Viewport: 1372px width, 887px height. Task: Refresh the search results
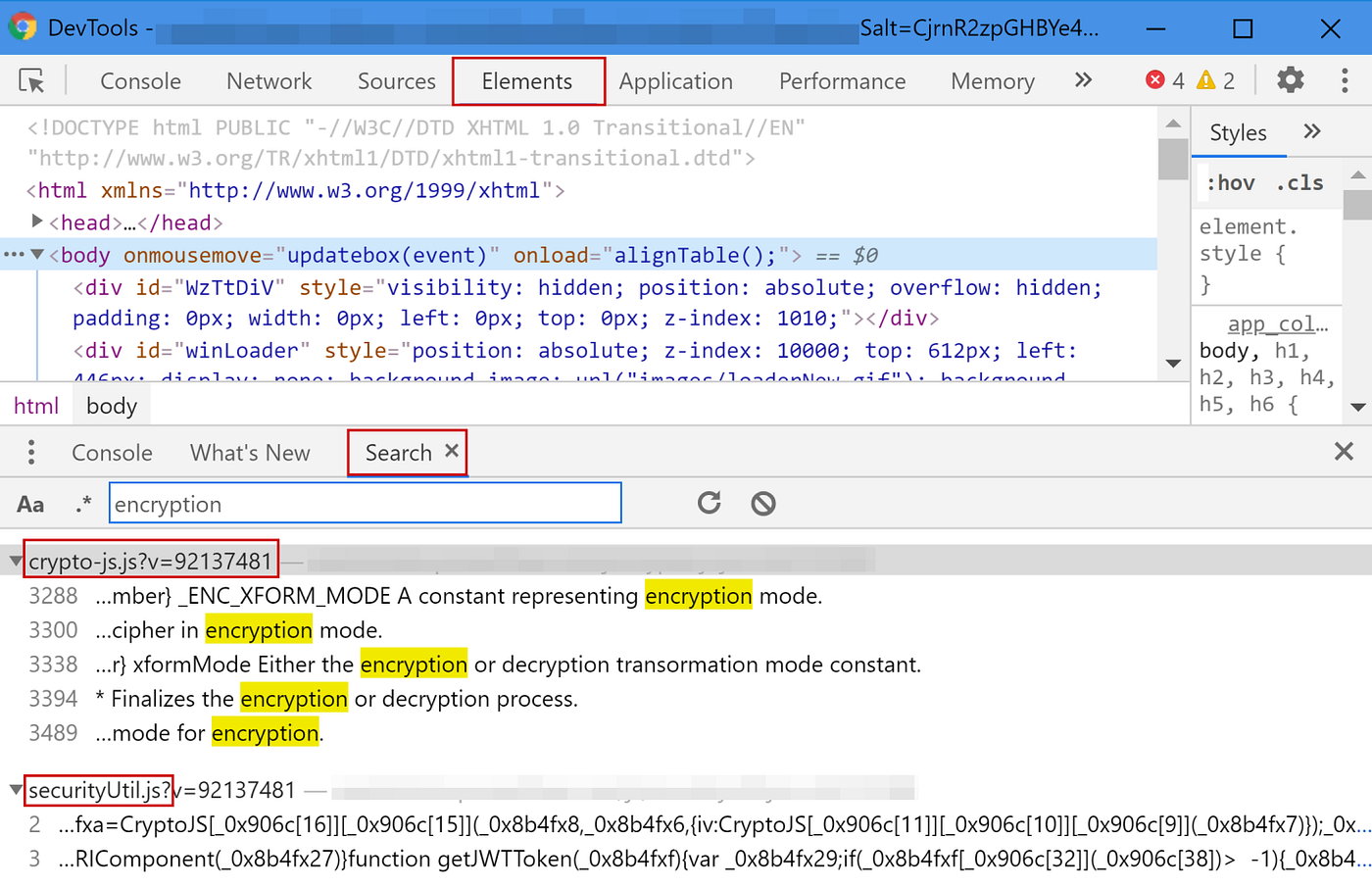[709, 503]
